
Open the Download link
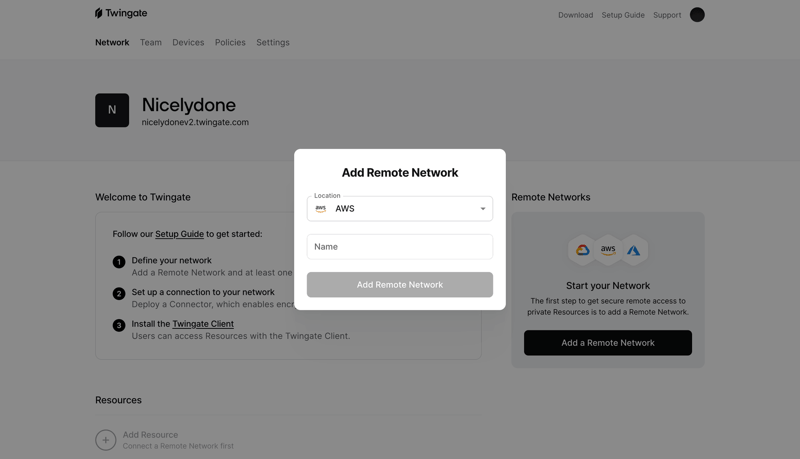(x=576, y=15)
